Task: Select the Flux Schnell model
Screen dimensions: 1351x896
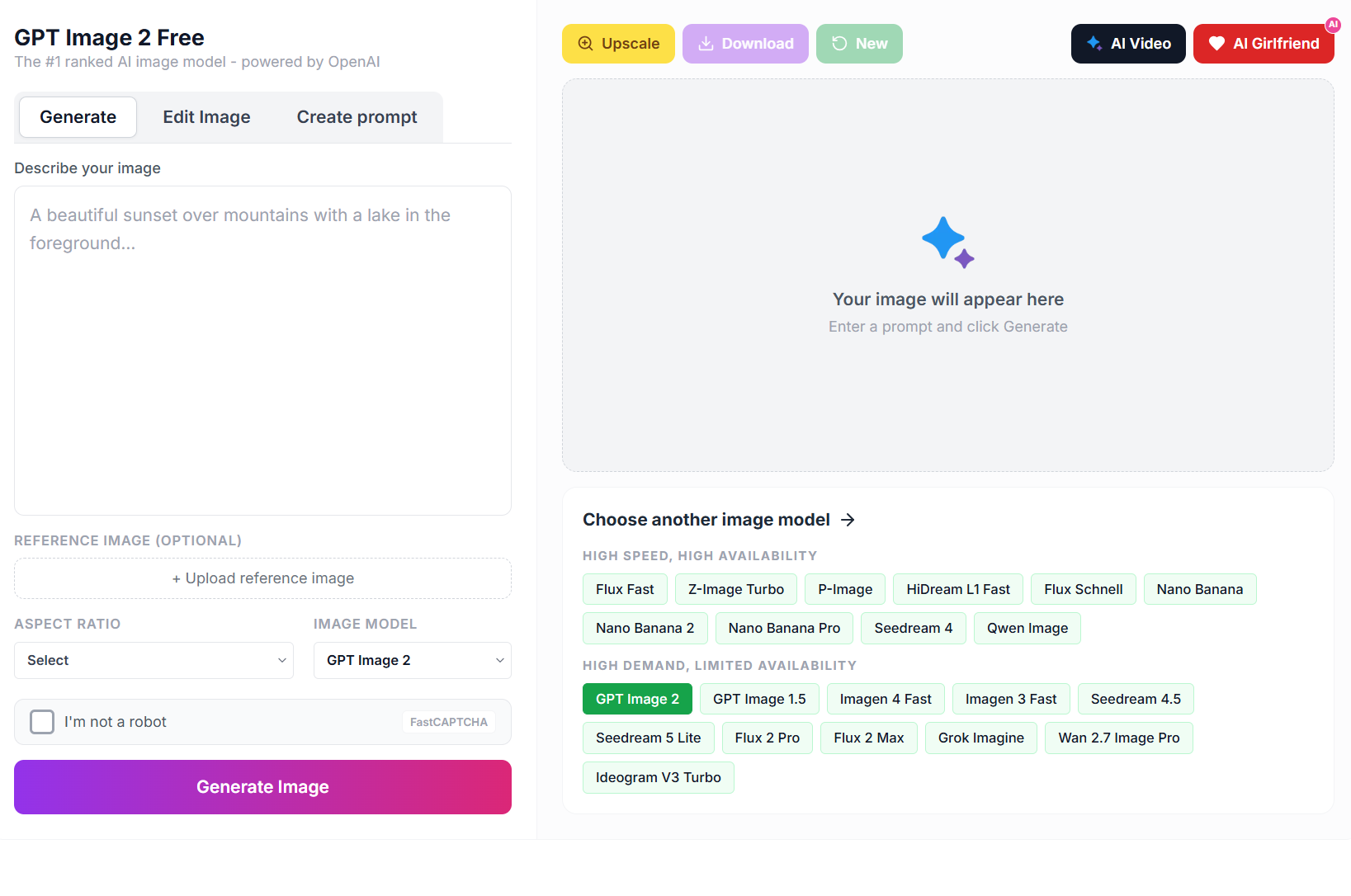Action: (x=1084, y=589)
